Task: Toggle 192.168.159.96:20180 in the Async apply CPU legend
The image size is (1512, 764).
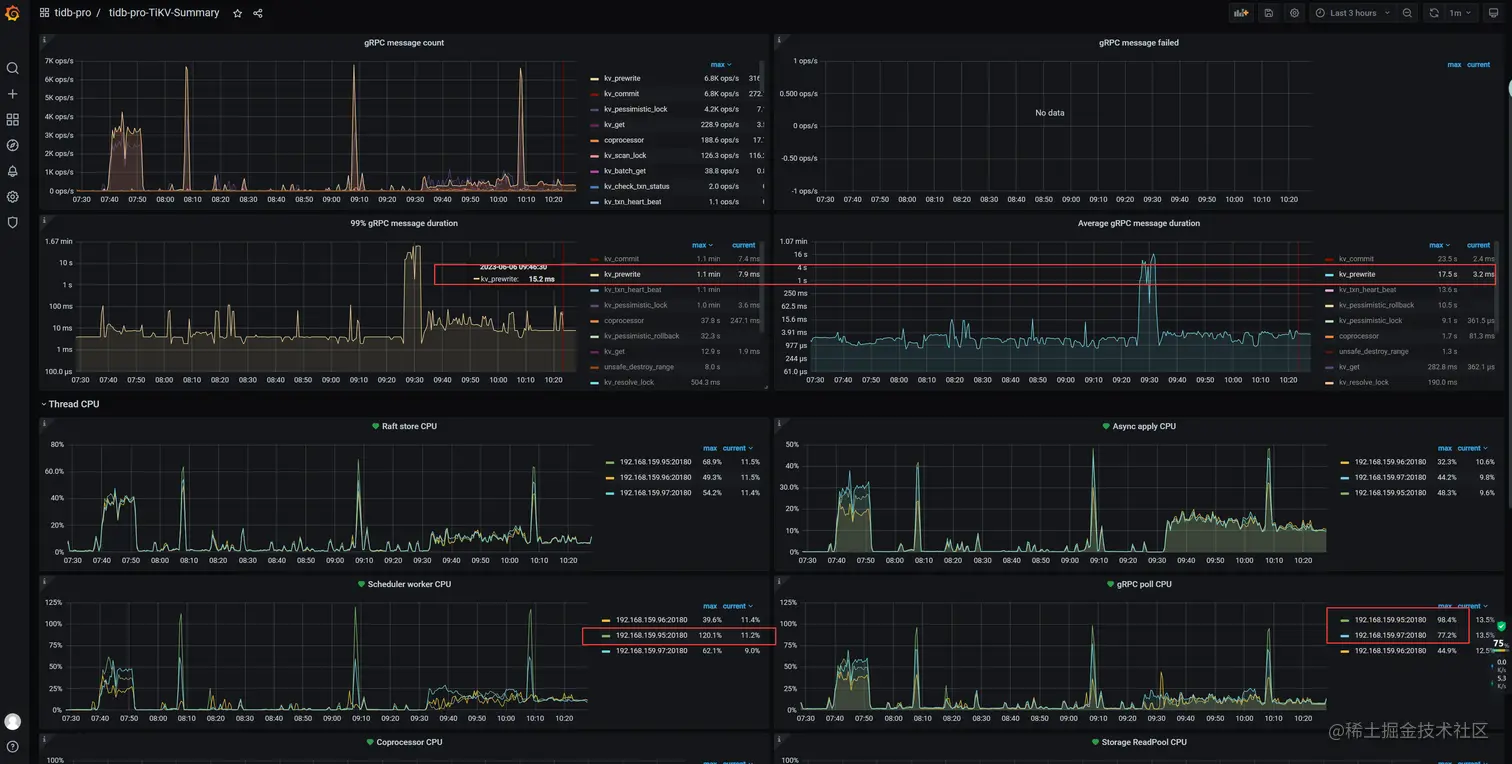Action: pyautogui.click(x=1390, y=462)
